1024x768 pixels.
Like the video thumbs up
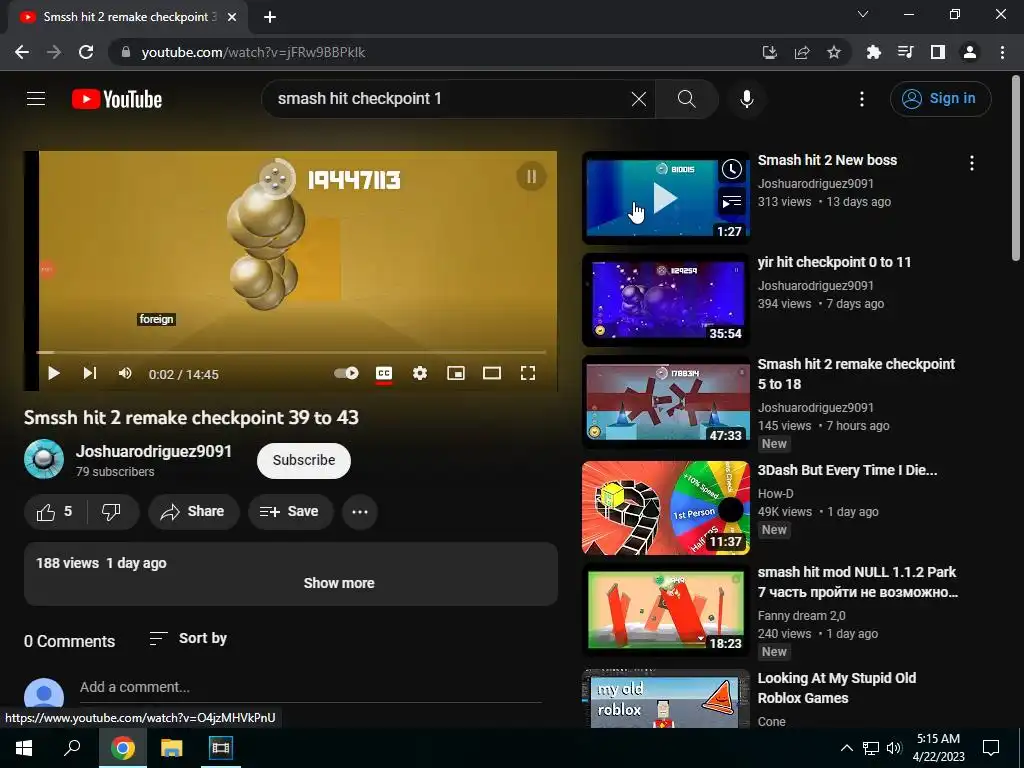(x=55, y=511)
